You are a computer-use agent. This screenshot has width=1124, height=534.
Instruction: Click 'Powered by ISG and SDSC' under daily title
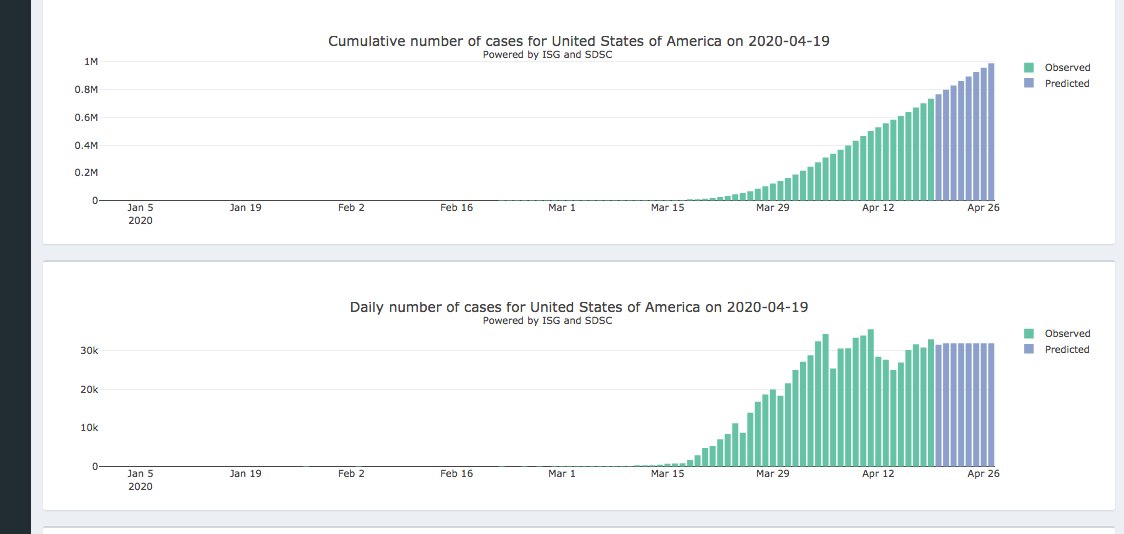[x=547, y=321]
